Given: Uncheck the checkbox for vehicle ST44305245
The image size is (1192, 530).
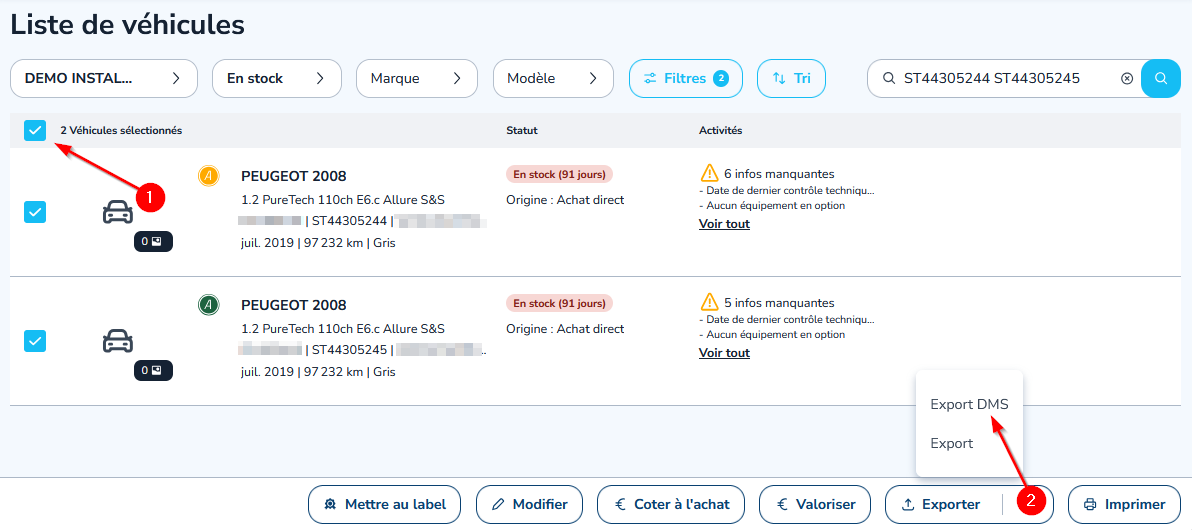Looking at the screenshot, I should click(x=35, y=341).
